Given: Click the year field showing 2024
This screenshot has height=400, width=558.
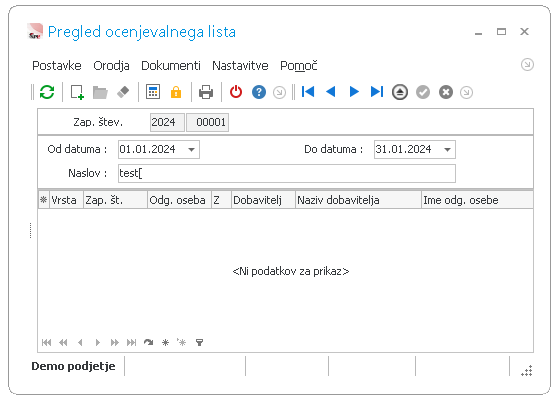Looking at the screenshot, I should click(167, 122).
